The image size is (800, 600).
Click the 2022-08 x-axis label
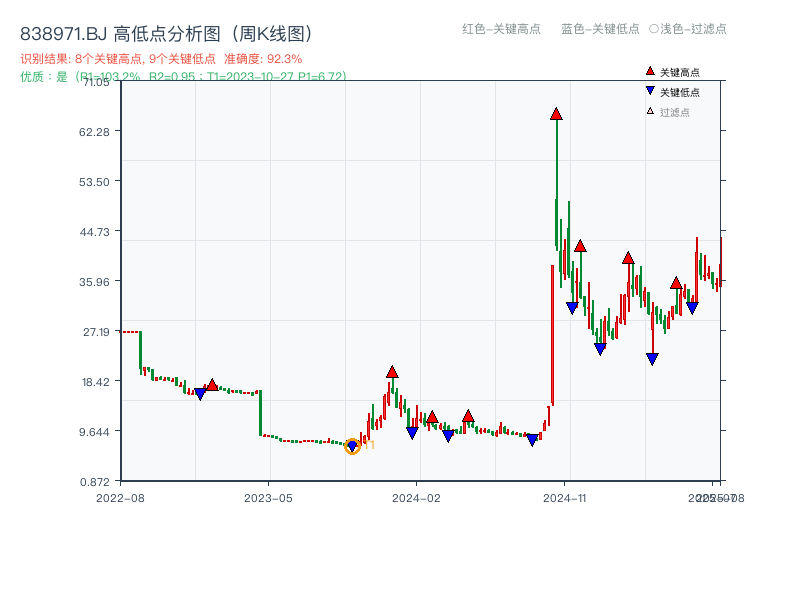[120, 498]
